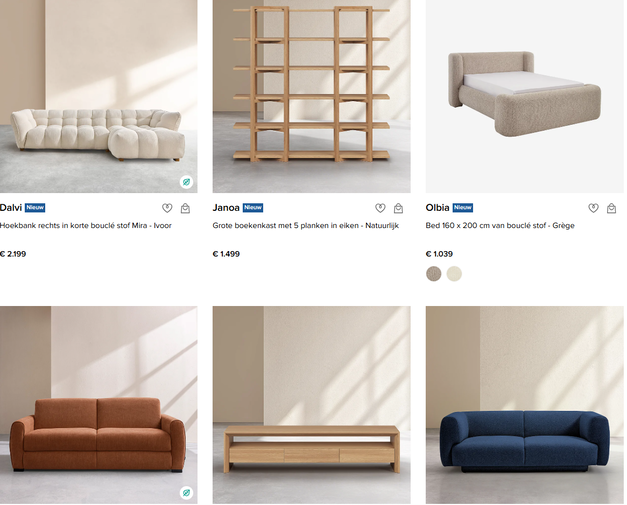Open the Olbia product title
Viewport: 627px width, 505px height.
coord(437,208)
